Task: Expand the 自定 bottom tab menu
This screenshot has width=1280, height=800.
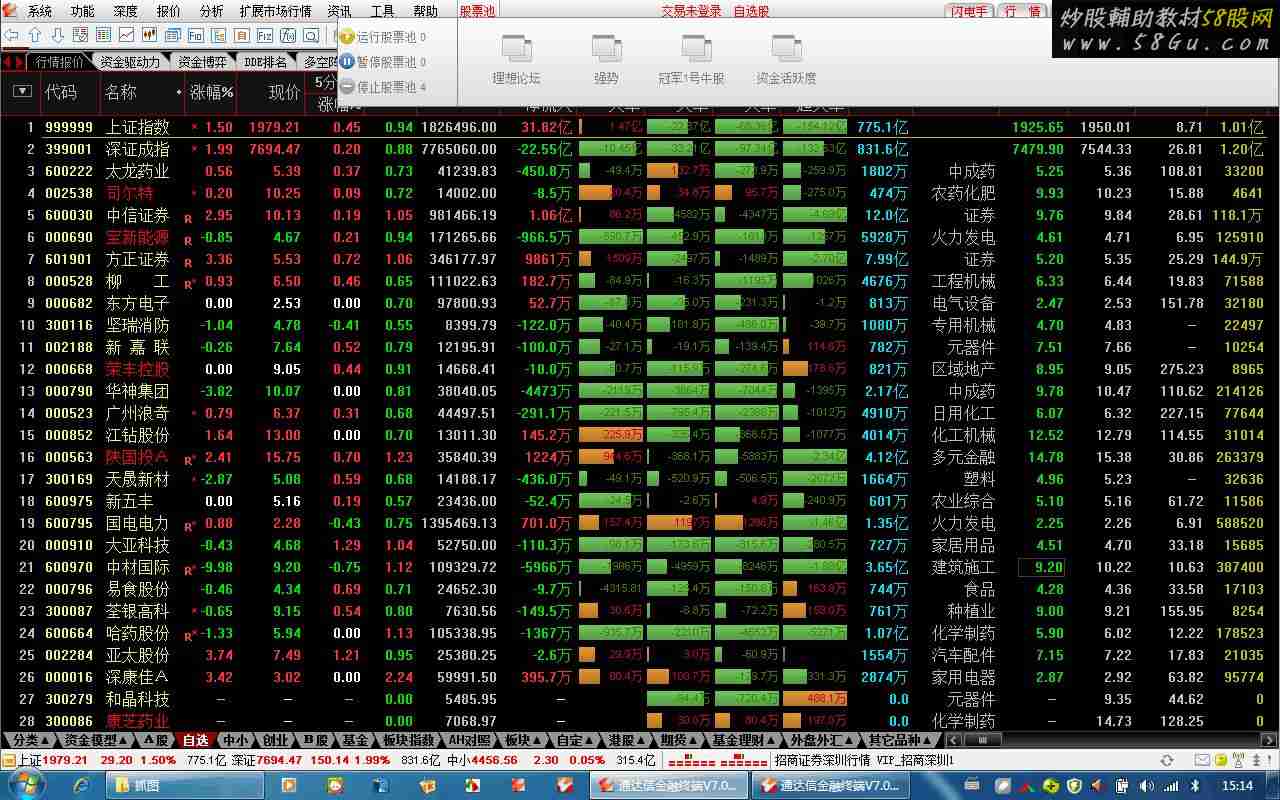Action: [x=574, y=740]
